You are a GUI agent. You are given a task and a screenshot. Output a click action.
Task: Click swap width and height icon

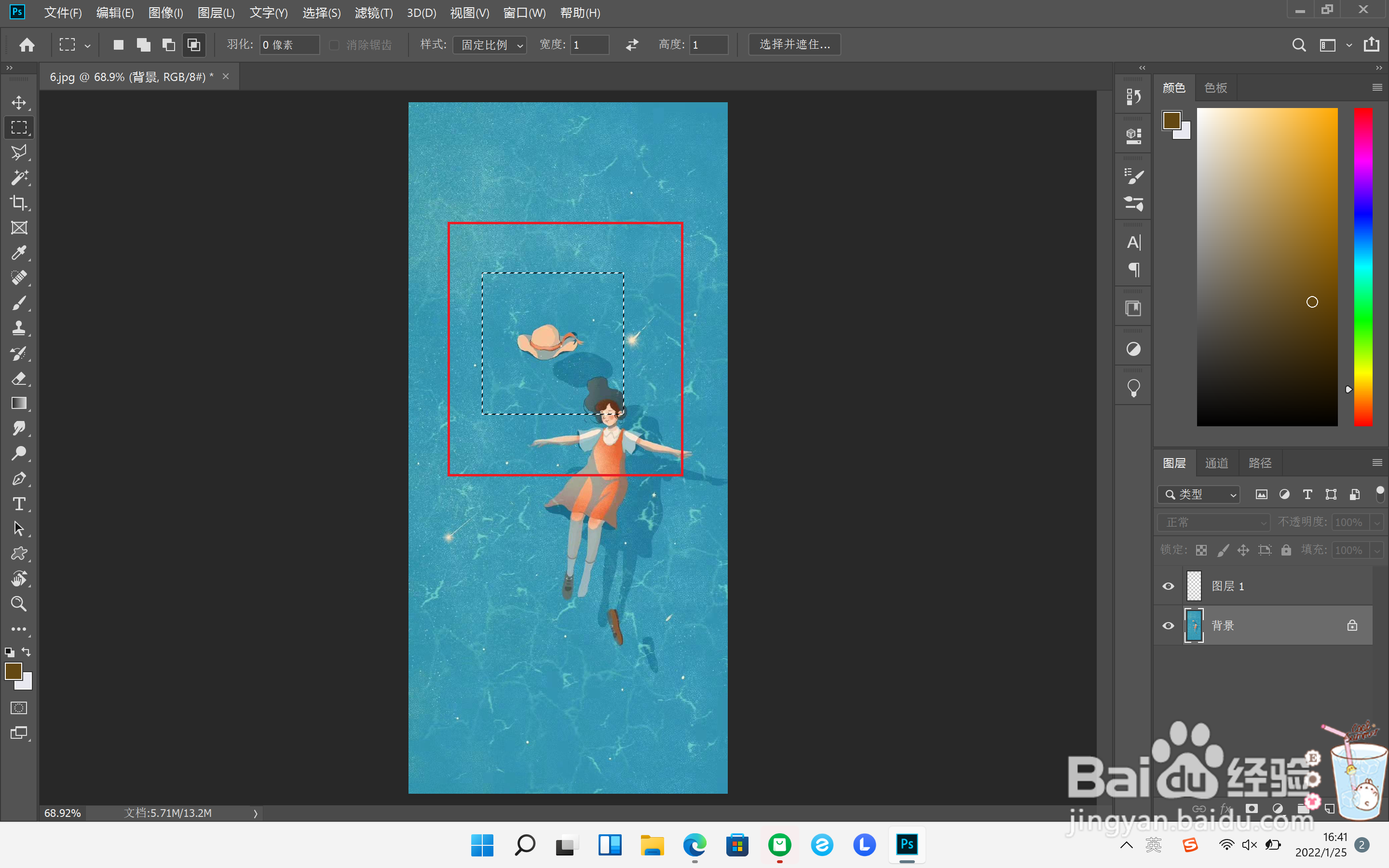click(632, 45)
